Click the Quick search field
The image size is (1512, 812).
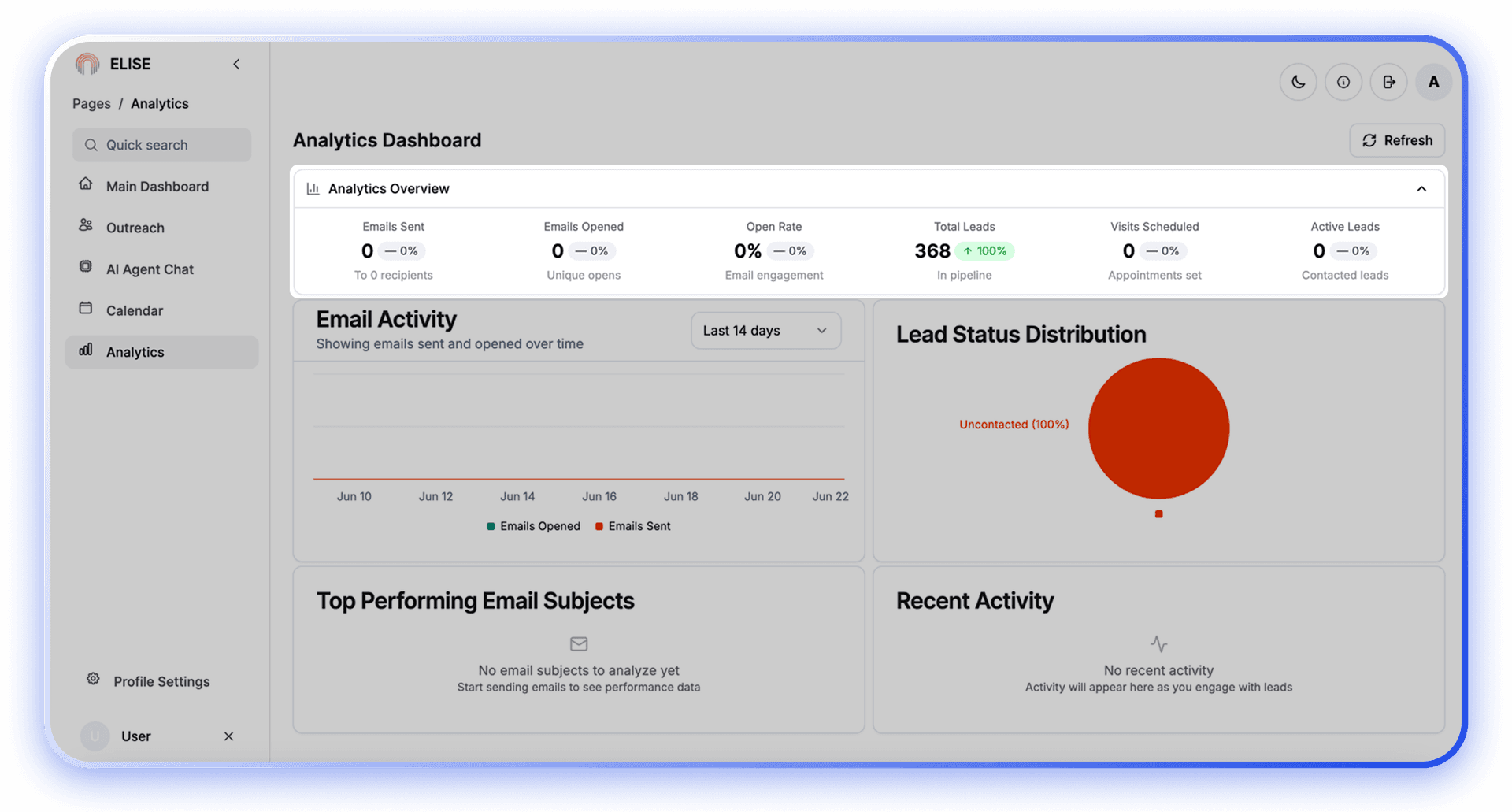point(162,145)
